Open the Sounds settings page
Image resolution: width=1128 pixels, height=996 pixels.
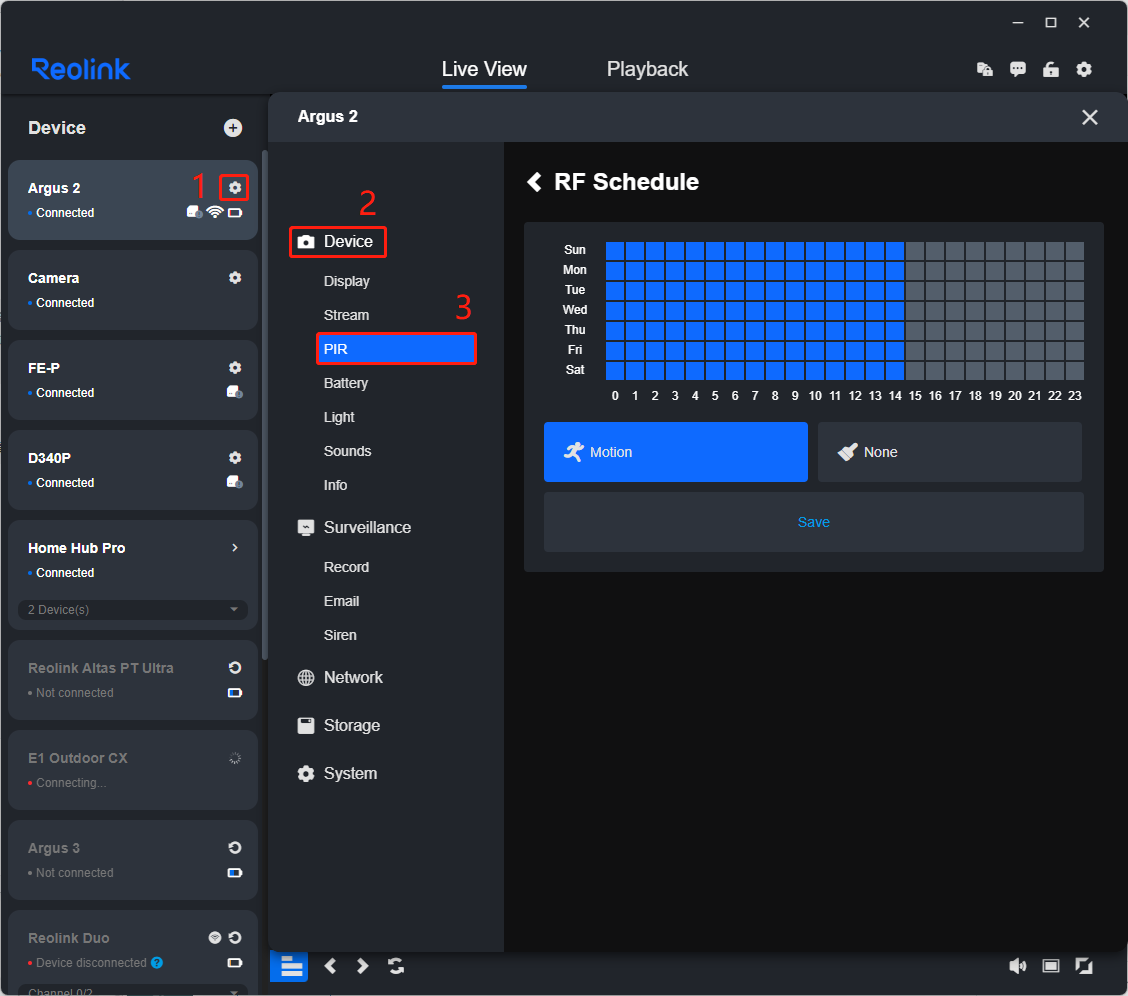[x=347, y=451]
